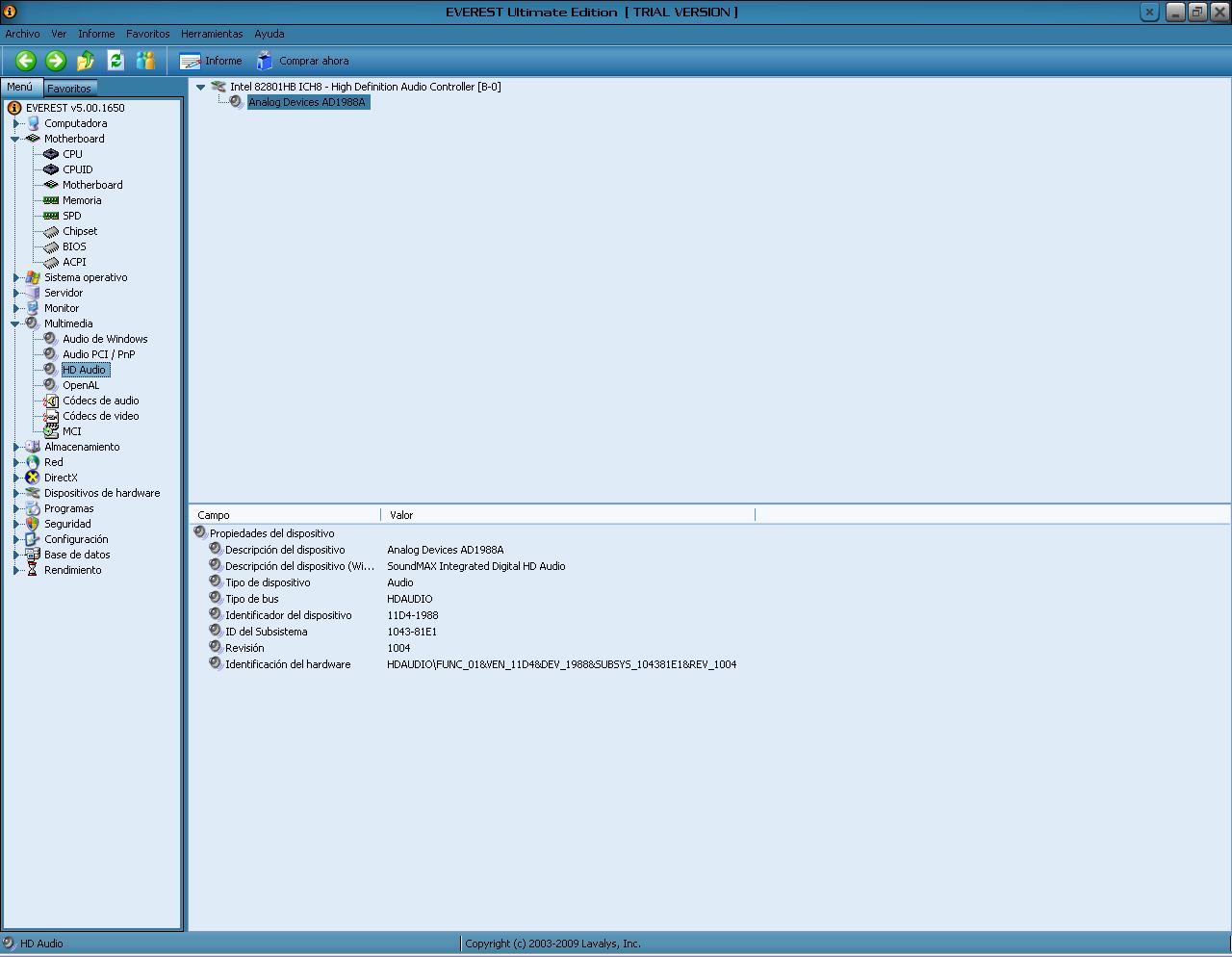Go back with the green left arrow
Screen dimensions: 1232x957
coord(26,61)
